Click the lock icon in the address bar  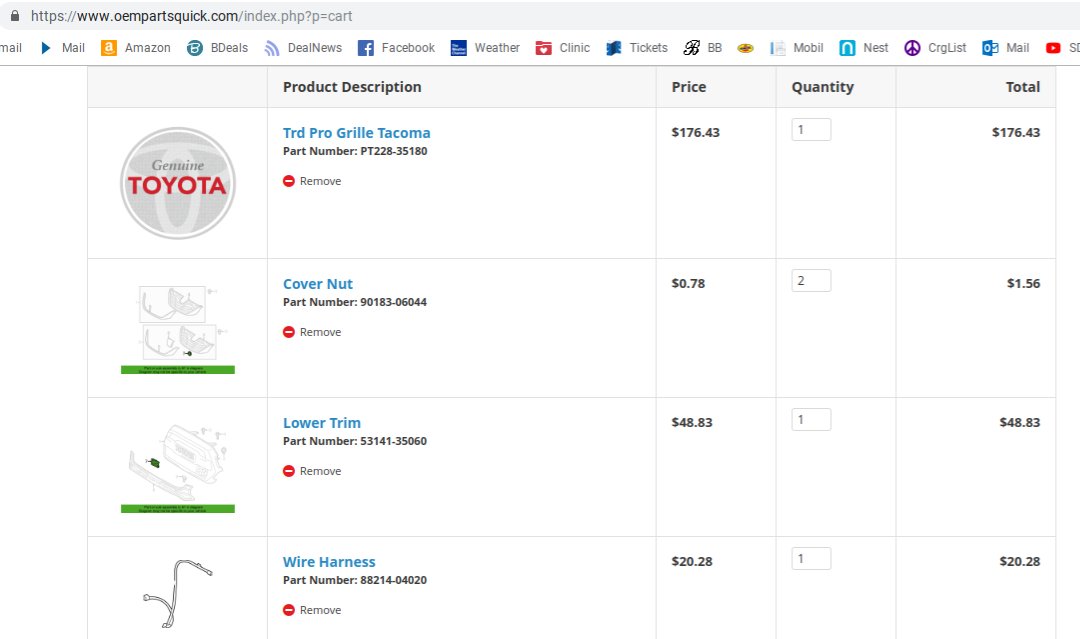15,15
